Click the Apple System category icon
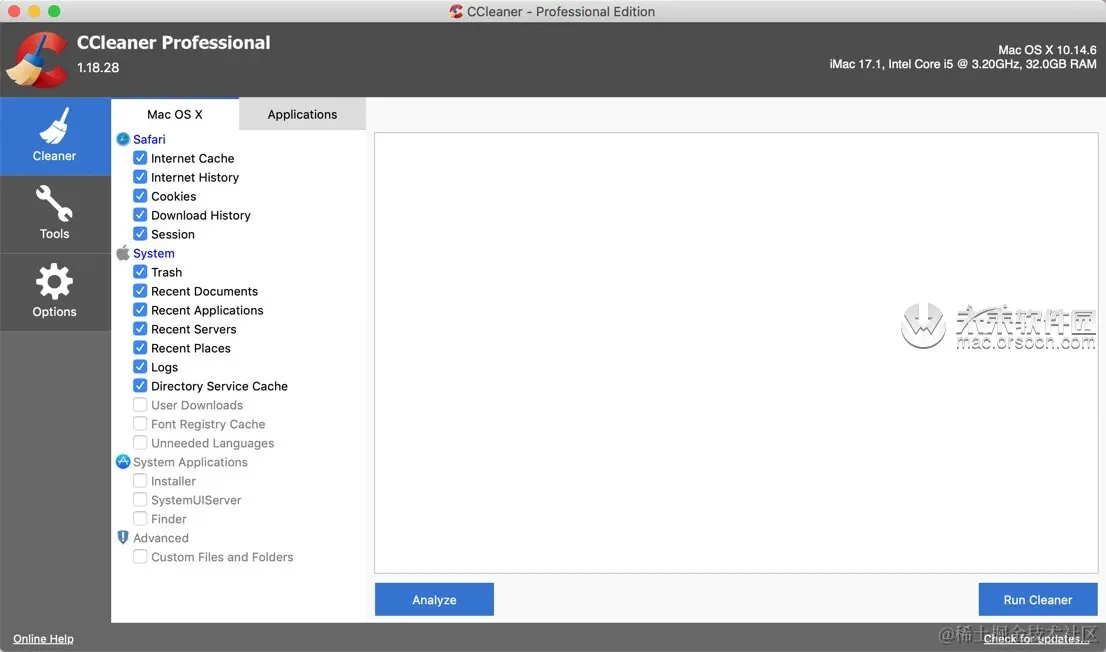This screenshot has width=1106, height=652. [x=123, y=253]
